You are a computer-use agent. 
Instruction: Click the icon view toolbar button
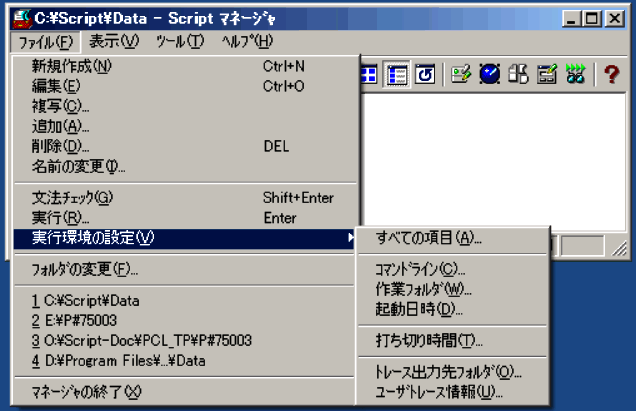(x=369, y=74)
